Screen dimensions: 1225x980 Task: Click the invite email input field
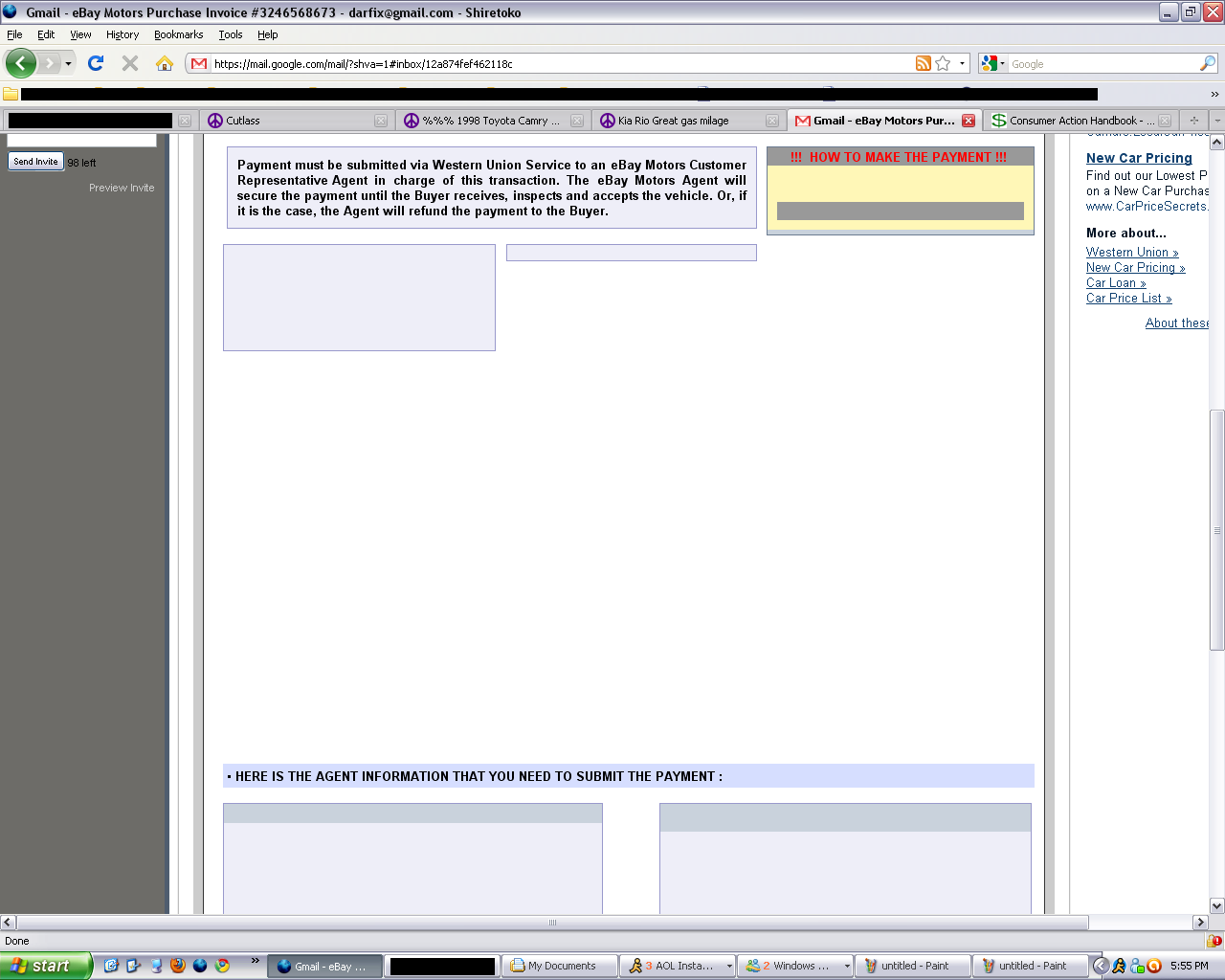coord(81,140)
